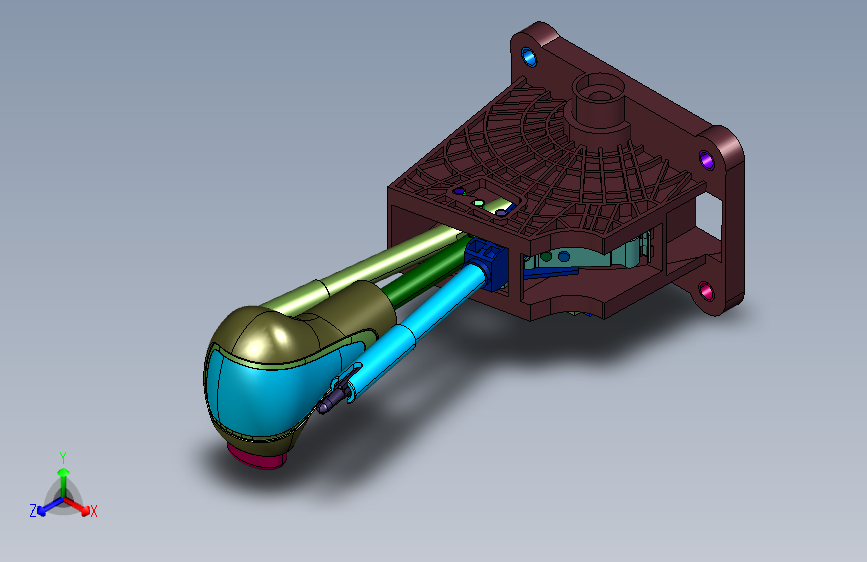Screen dimensions: 867x562
Task: Select the dark blue connector block
Action: point(487,263)
